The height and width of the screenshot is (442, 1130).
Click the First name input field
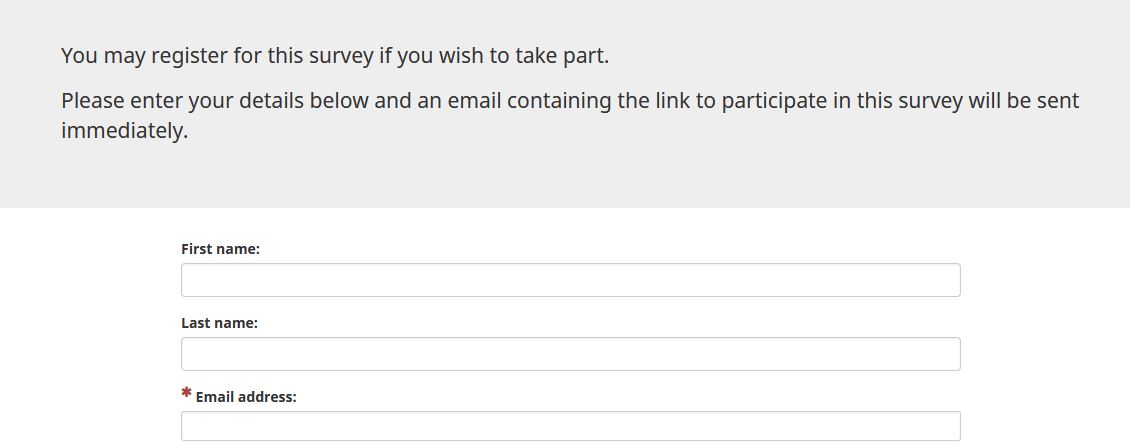tap(570, 280)
